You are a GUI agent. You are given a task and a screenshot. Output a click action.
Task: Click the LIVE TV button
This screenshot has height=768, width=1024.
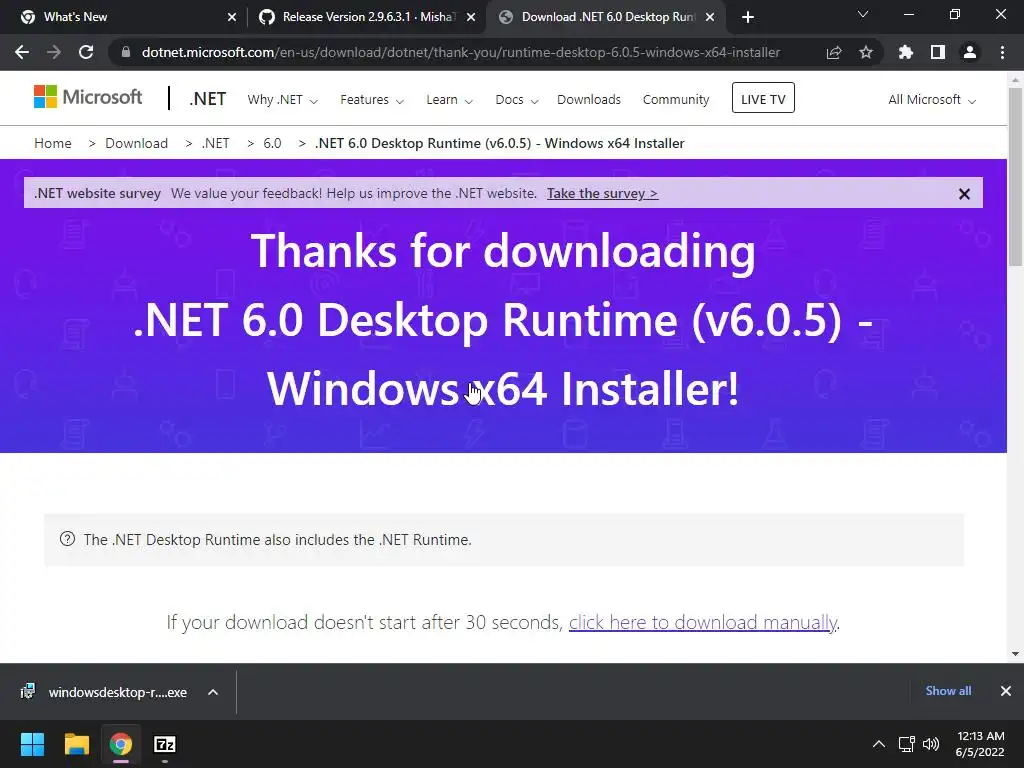[x=763, y=98]
